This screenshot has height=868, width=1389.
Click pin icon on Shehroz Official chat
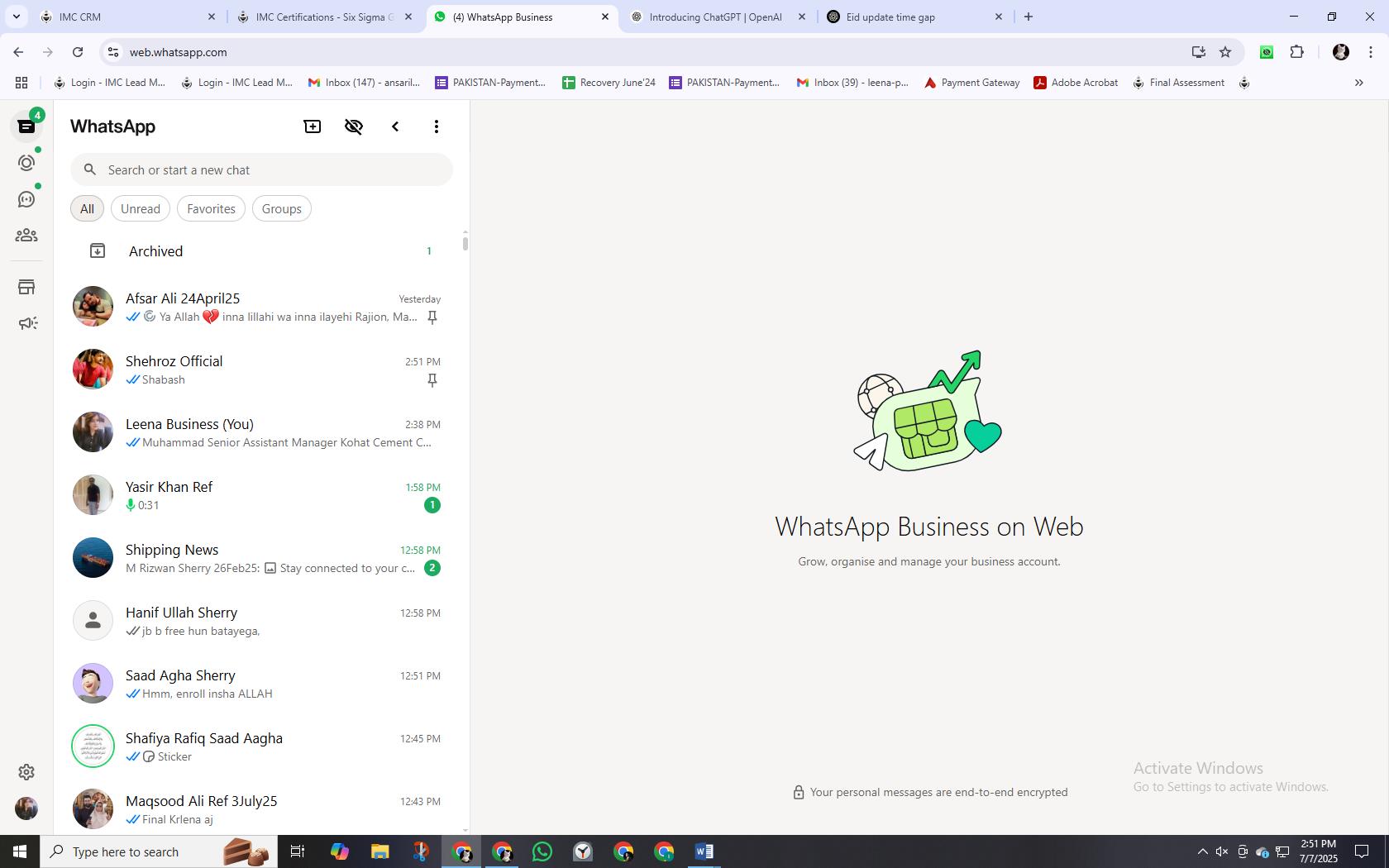[x=432, y=380]
